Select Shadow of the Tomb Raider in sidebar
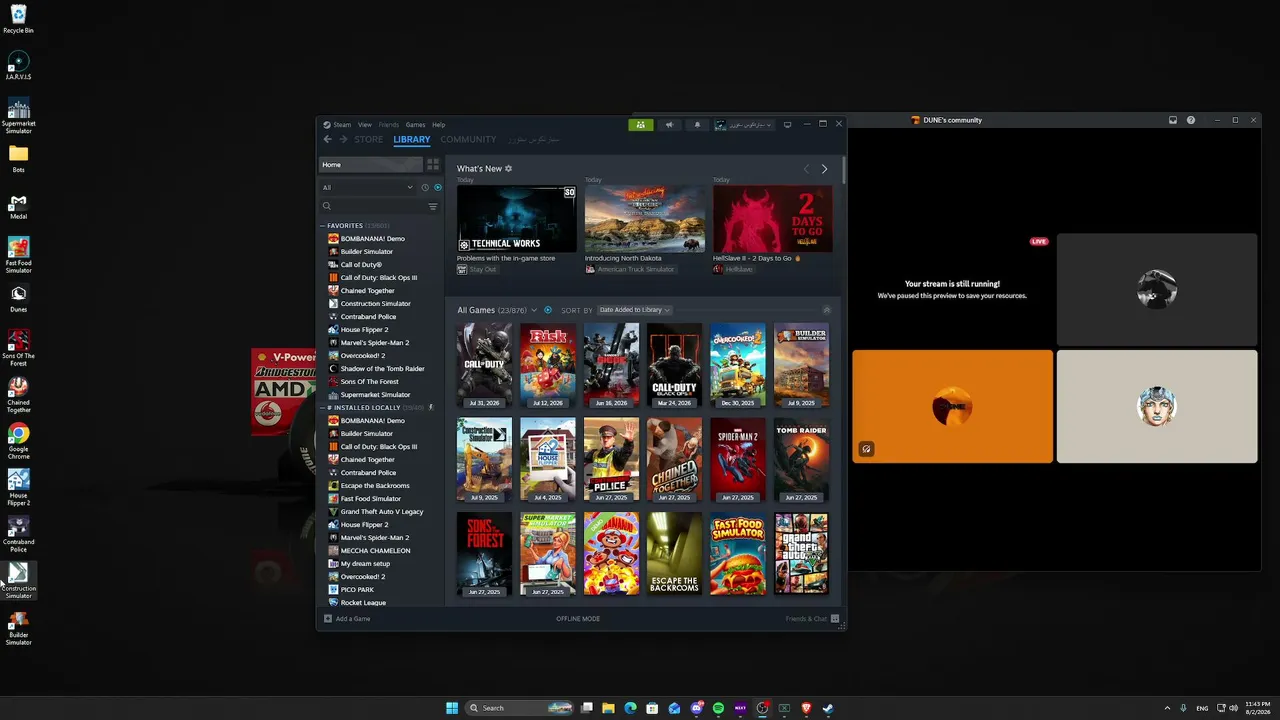The height and width of the screenshot is (720, 1280). pos(382,369)
